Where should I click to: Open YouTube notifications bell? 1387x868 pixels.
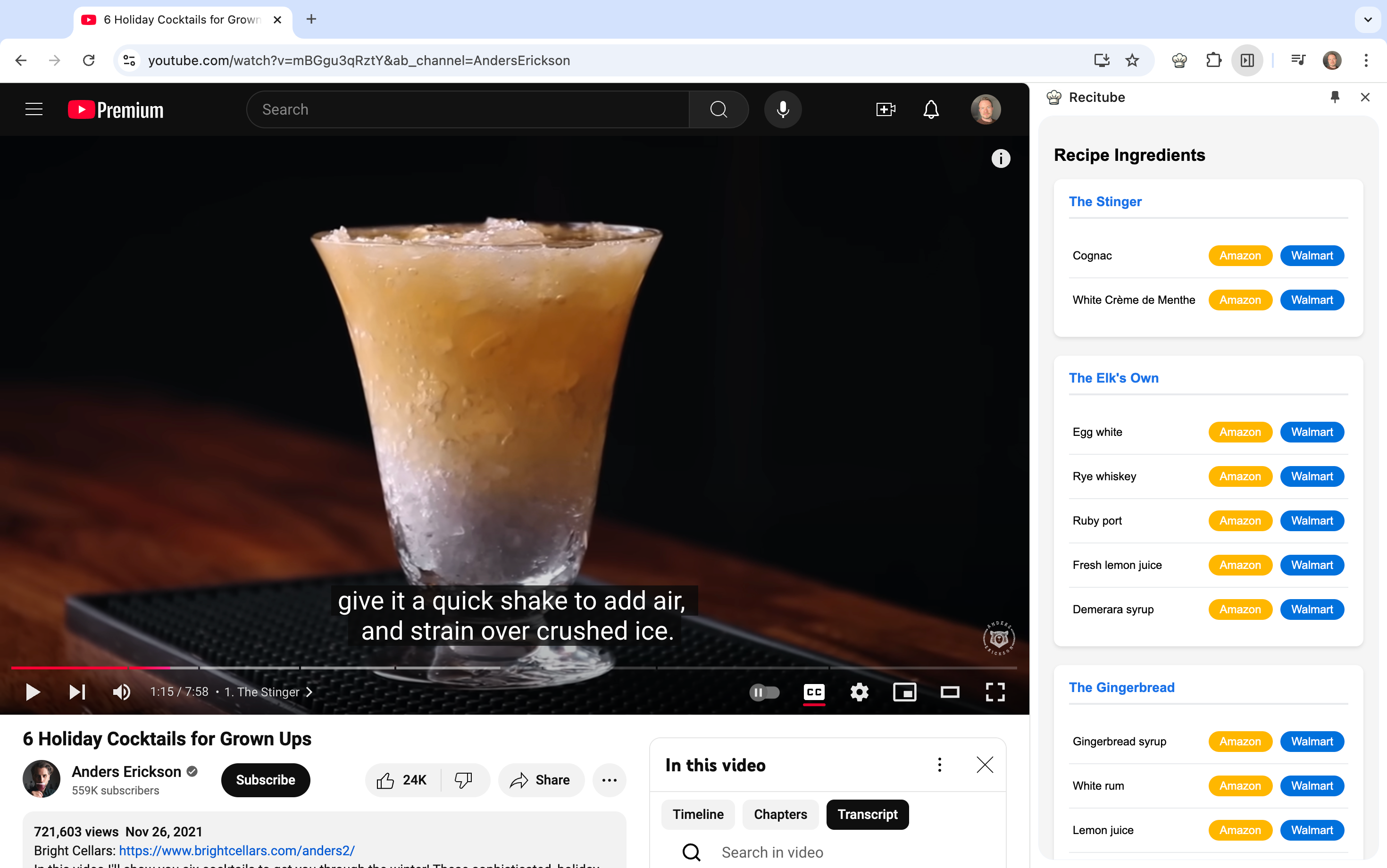coord(931,109)
